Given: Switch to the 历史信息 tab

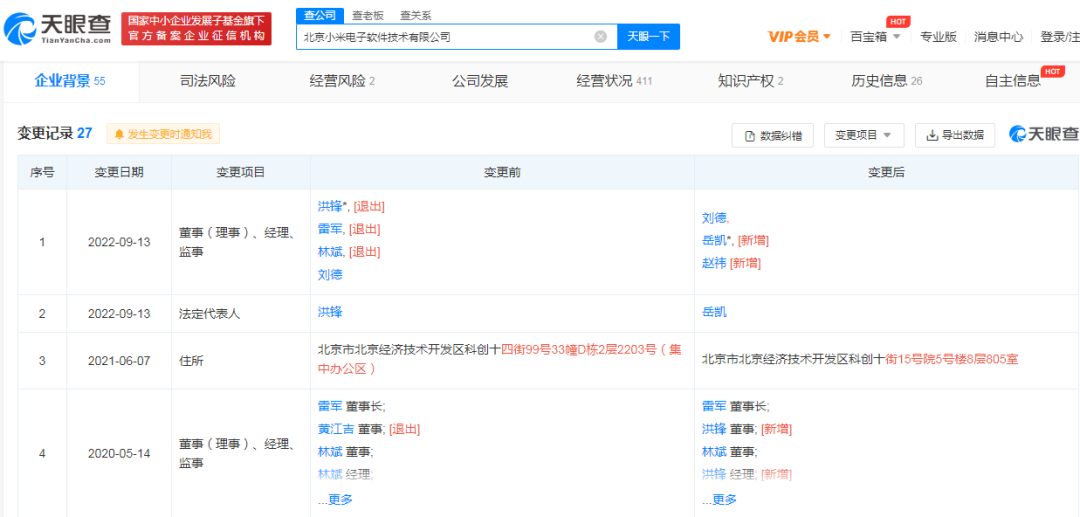Looking at the screenshot, I should click(x=887, y=81).
